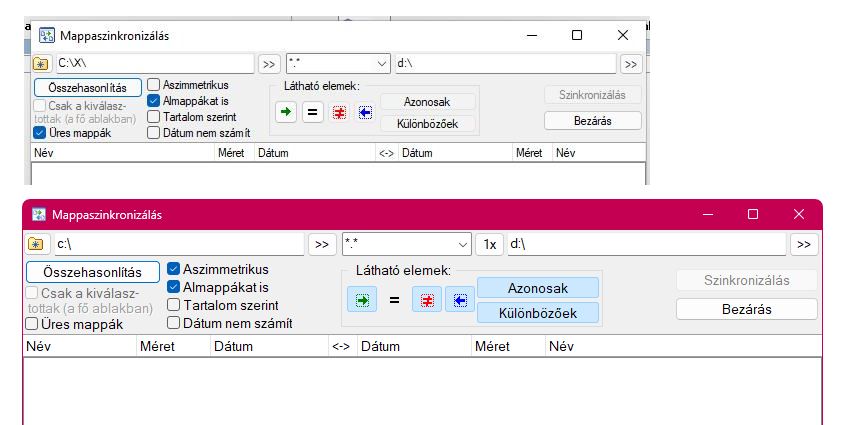This screenshot has height=425, width=851.
Task: Click the C:\X\ path field in upper window
Action: (x=155, y=64)
